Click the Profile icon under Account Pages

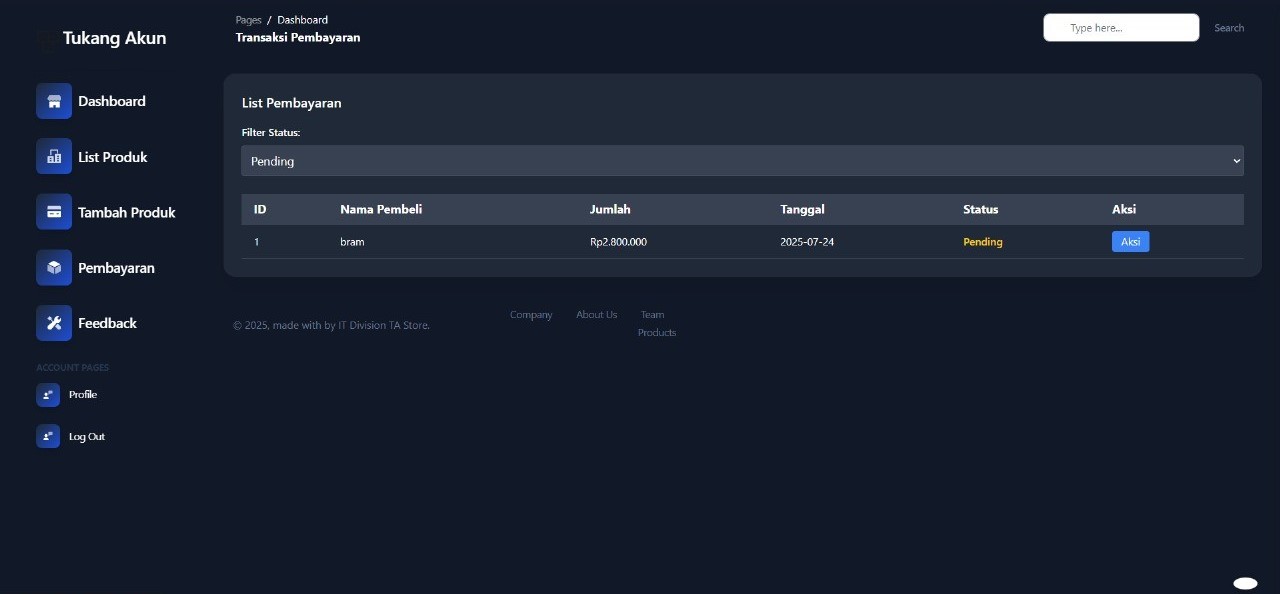(x=48, y=395)
